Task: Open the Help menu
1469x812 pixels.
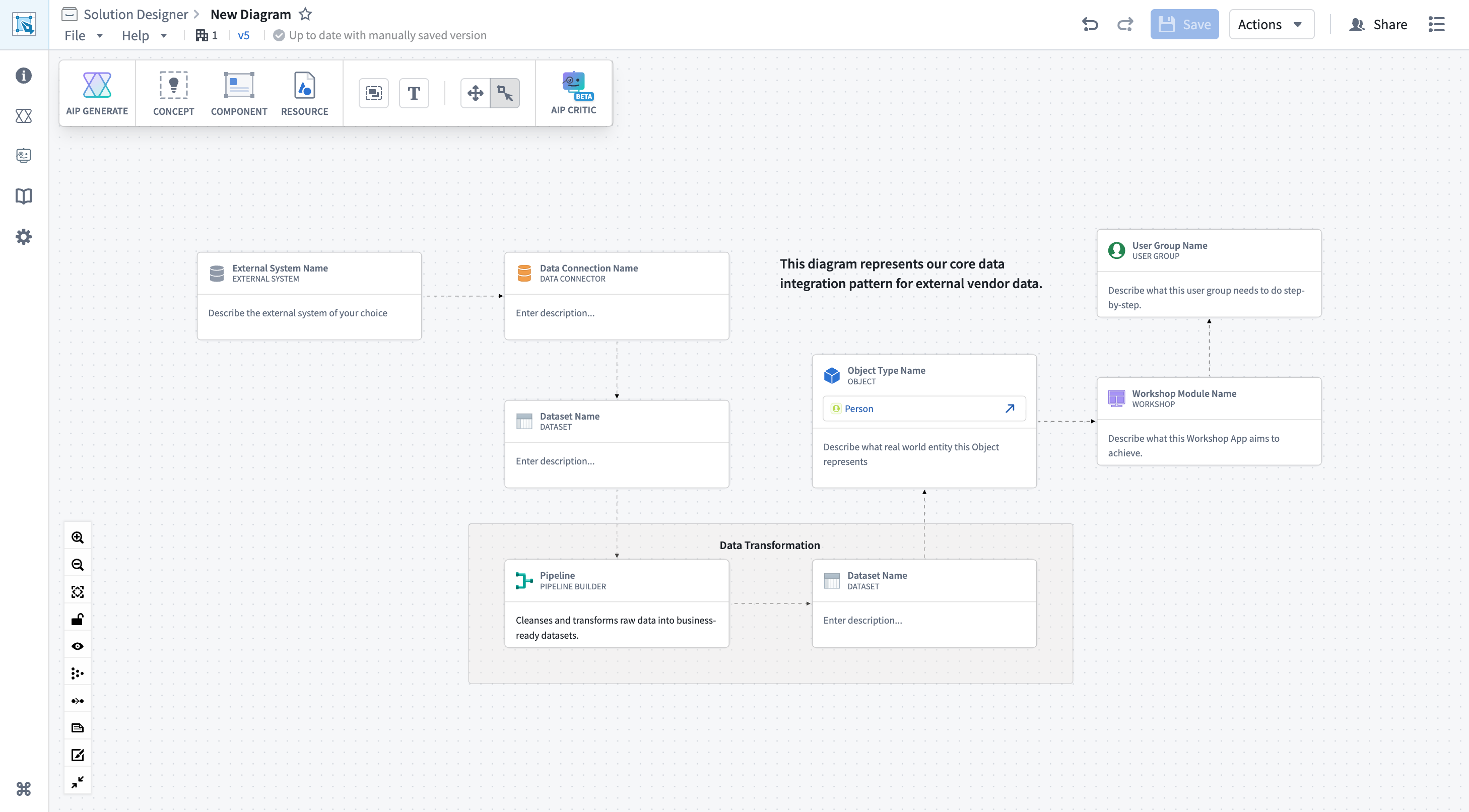Action: click(144, 35)
